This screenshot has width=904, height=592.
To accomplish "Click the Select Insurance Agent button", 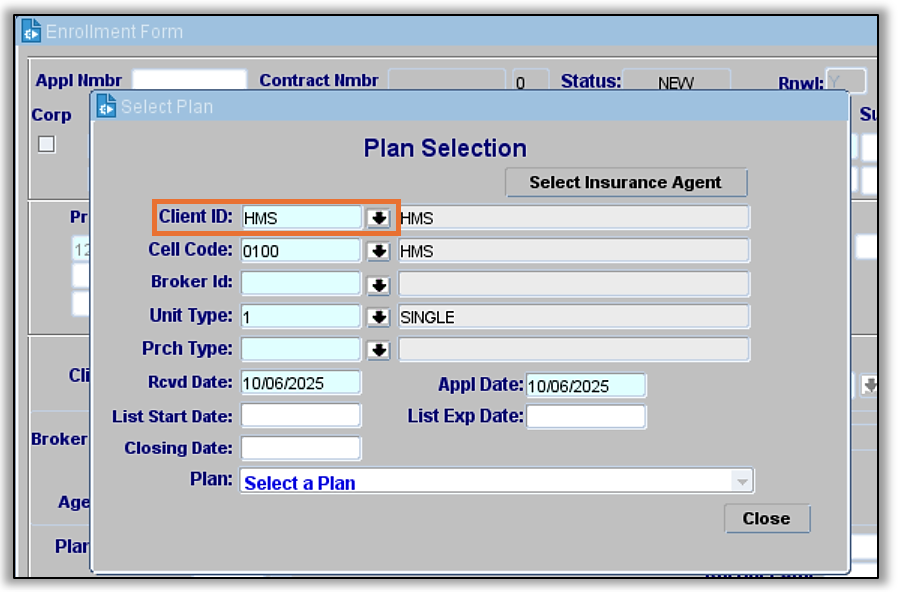I will point(625,182).
